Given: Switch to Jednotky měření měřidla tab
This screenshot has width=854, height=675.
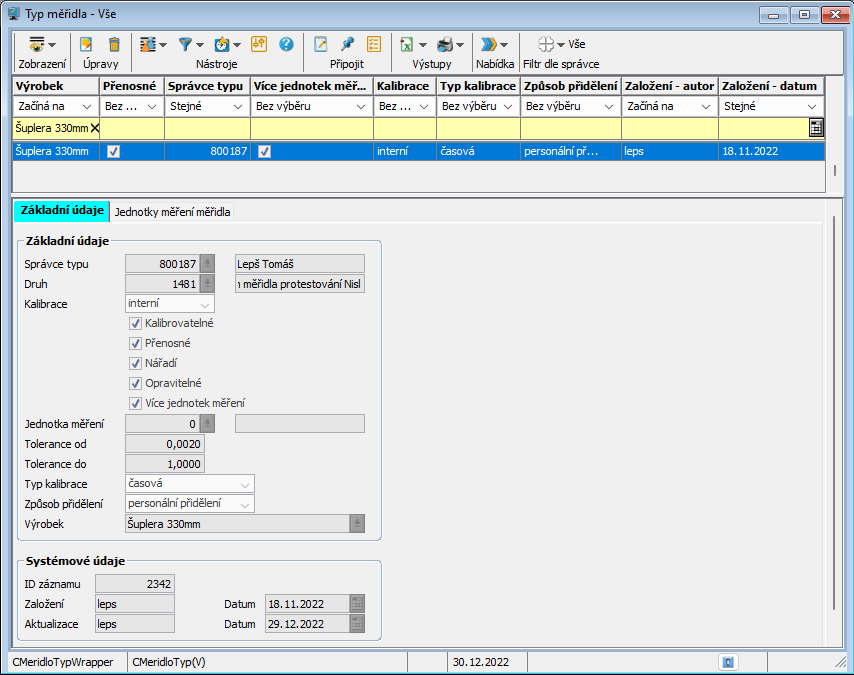Looking at the screenshot, I should pyautogui.click(x=172, y=212).
